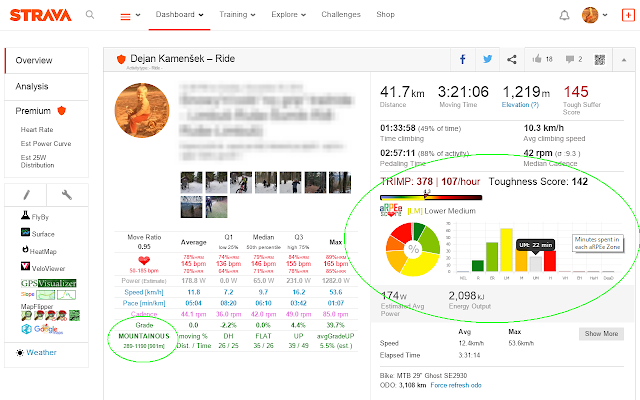Open comments speech bubble icon
The height and width of the screenshot is (400, 640).
tap(570, 60)
